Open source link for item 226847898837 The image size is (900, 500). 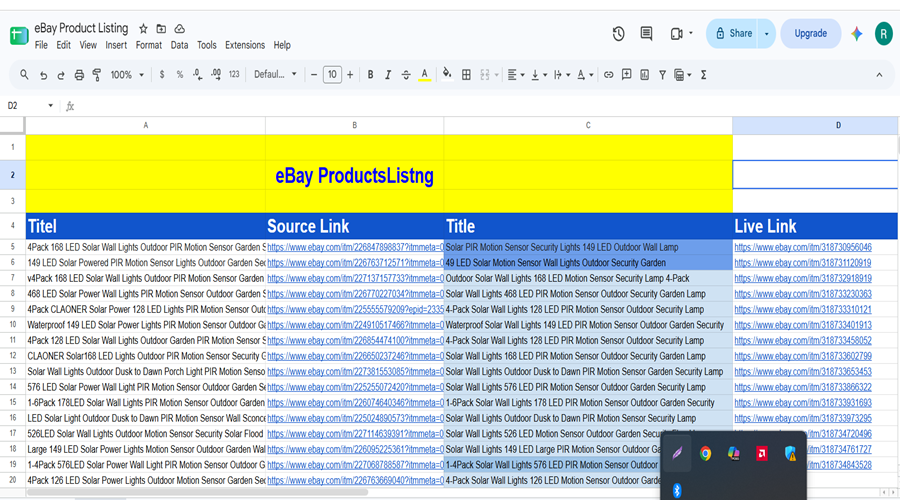point(355,247)
